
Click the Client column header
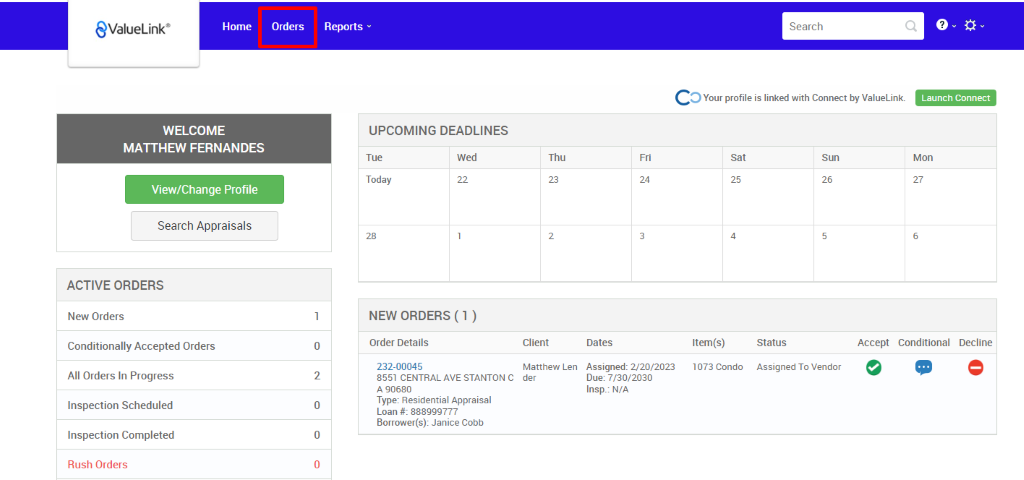click(x=536, y=343)
